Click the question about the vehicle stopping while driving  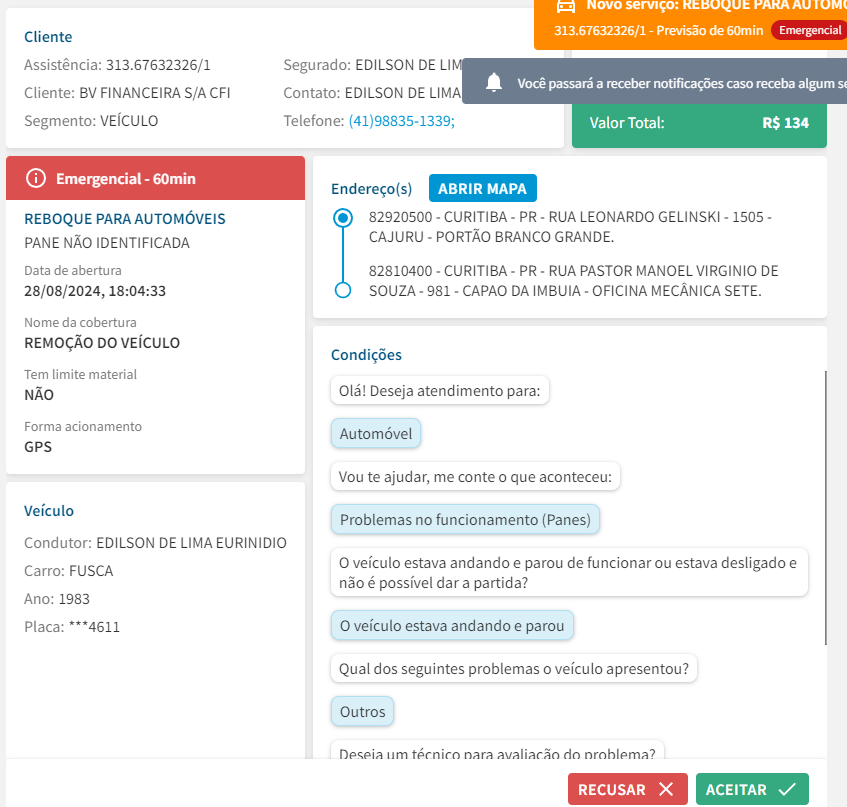(x=569, y=572)
